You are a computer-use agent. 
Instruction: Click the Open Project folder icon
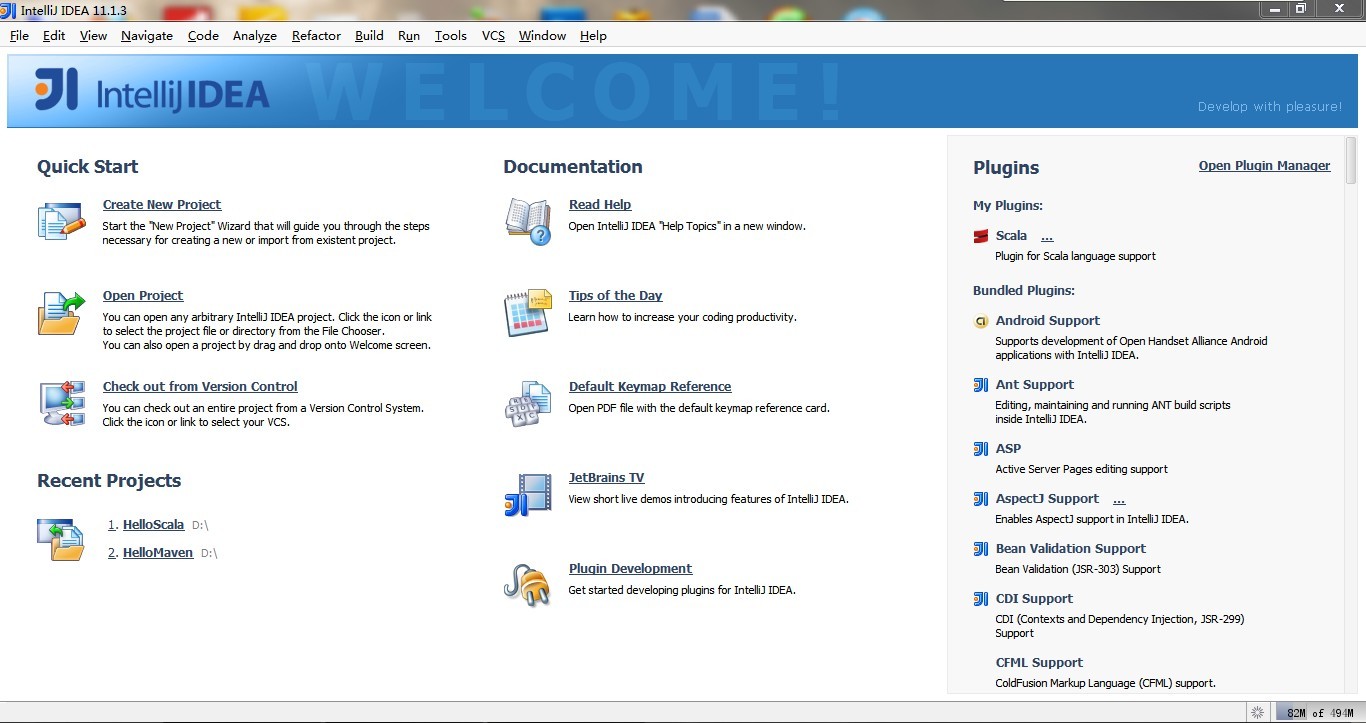click(62, 312)
